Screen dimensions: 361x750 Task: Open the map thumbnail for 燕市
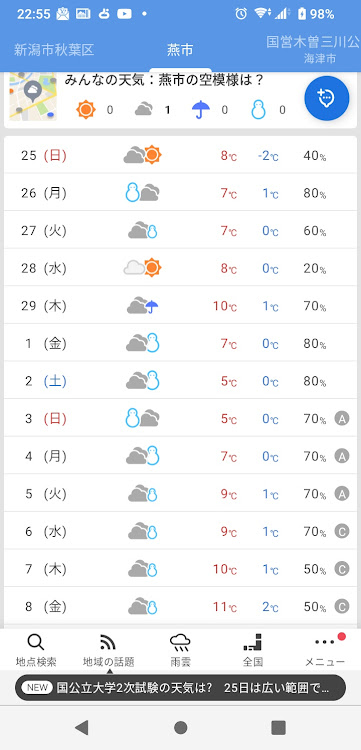33,97
